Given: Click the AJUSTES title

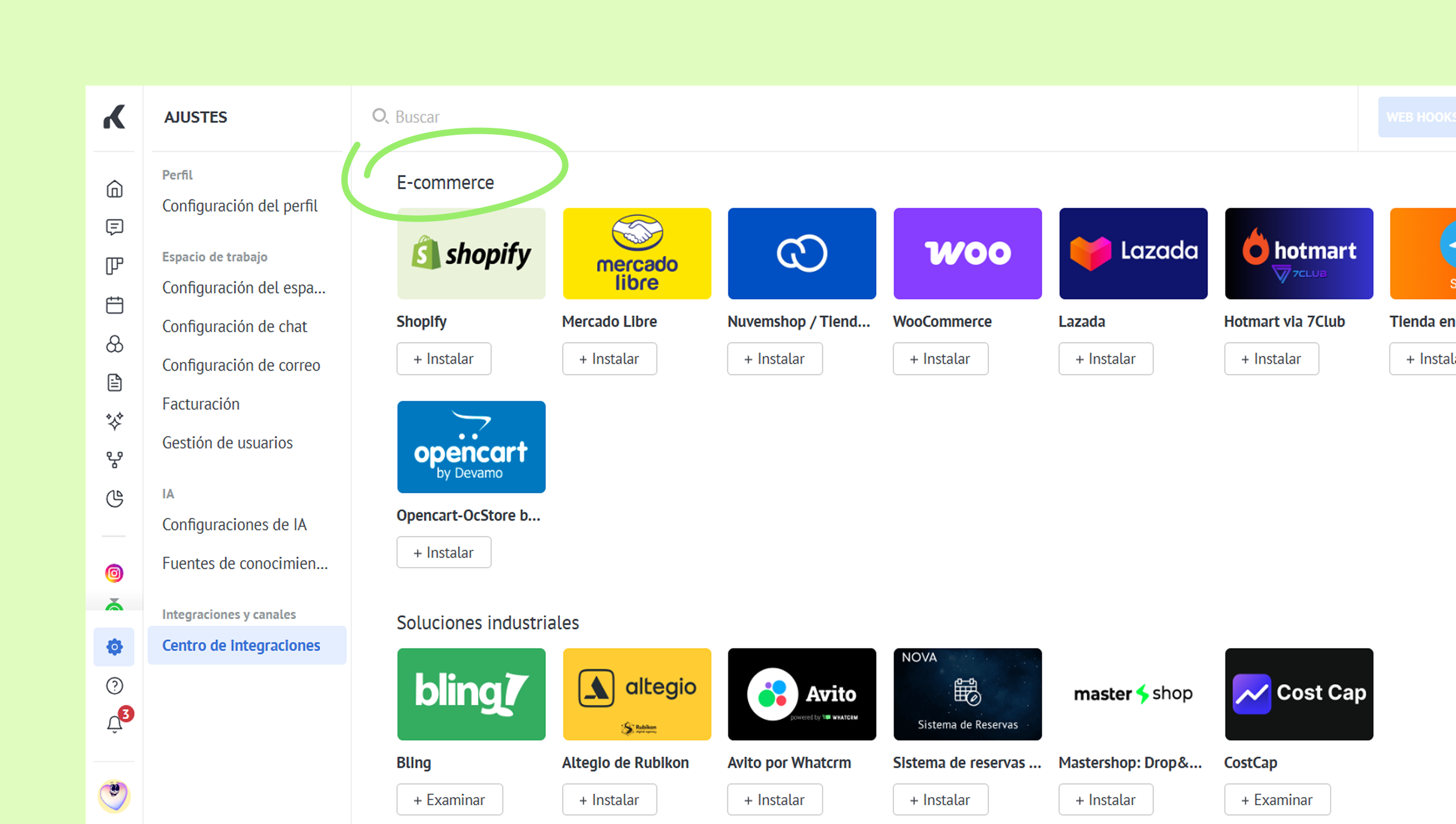Looking at the screenshot, I should 195,117.
